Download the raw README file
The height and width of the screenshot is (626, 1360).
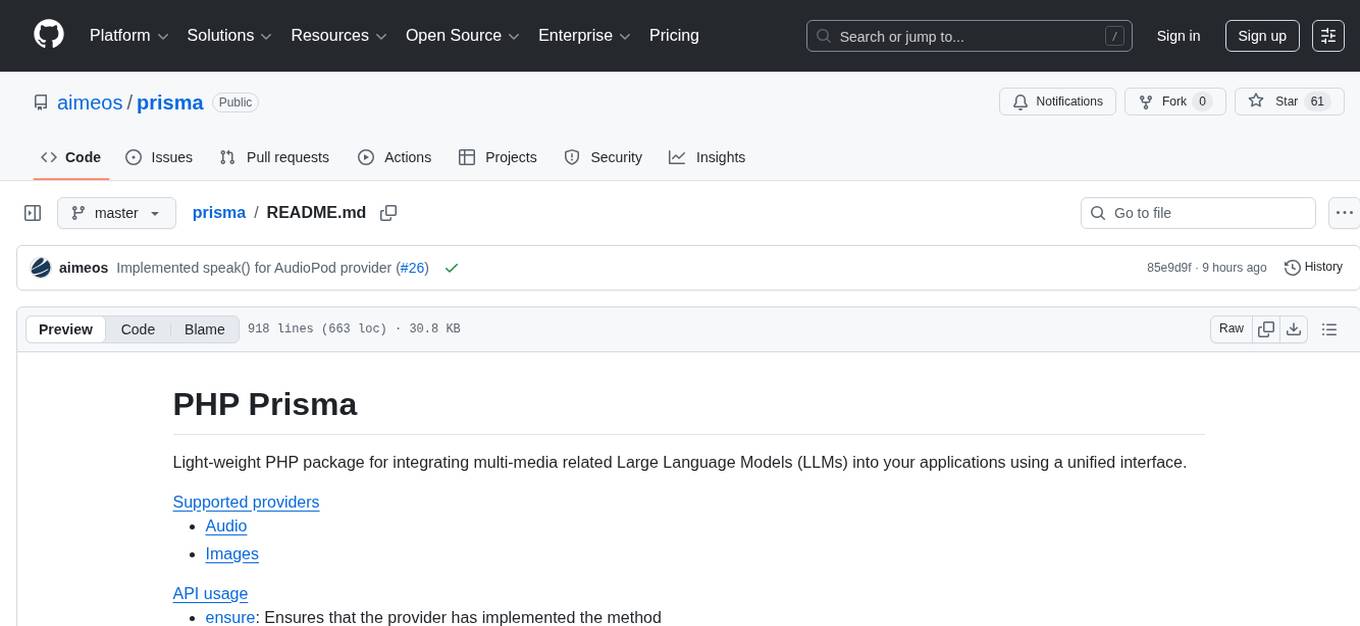point(1293,329)
